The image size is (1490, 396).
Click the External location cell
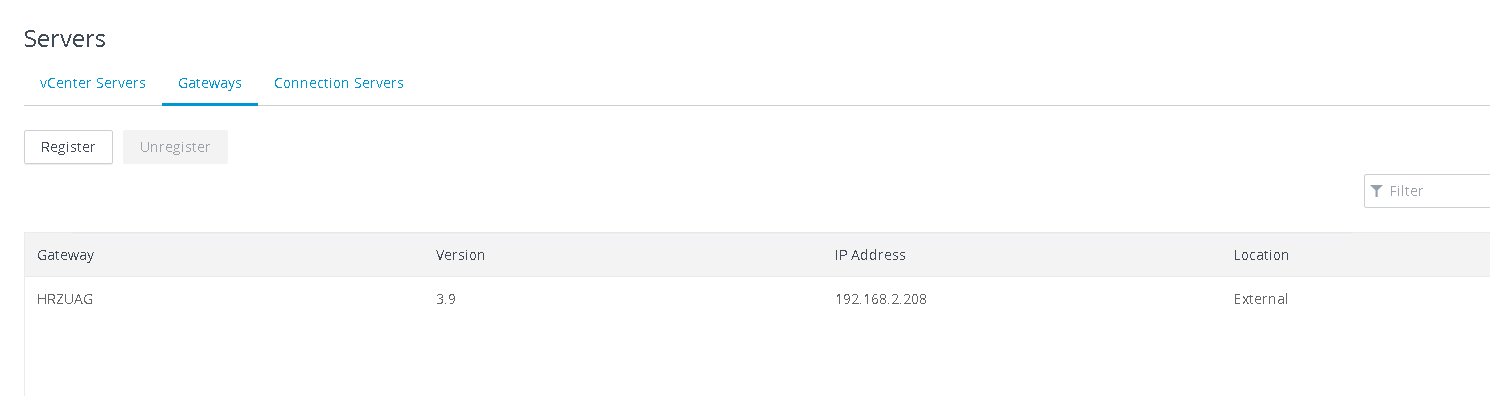1261,299
